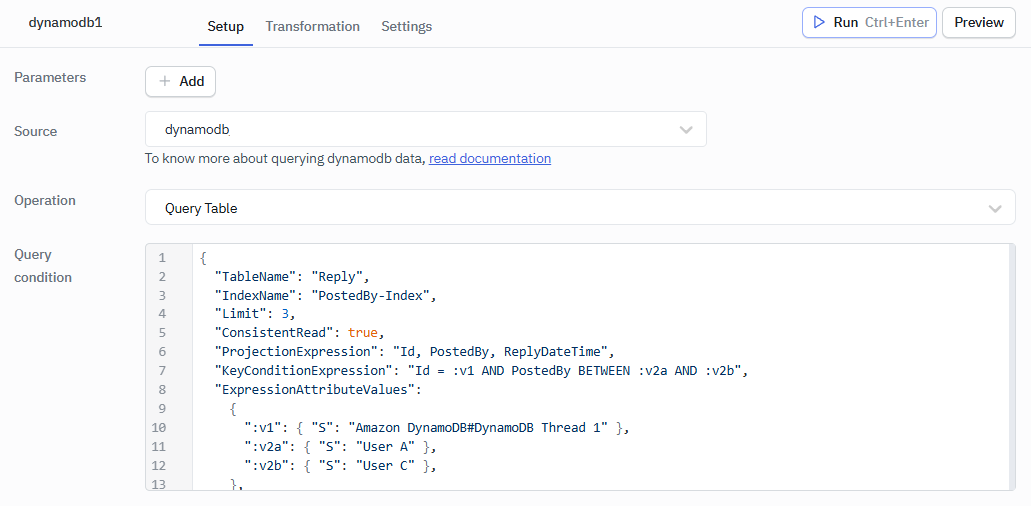The height and width of the screenshot is (506, 1031).
Task: Click the plus icon to add parameter
Action: (x=165, y=82)
